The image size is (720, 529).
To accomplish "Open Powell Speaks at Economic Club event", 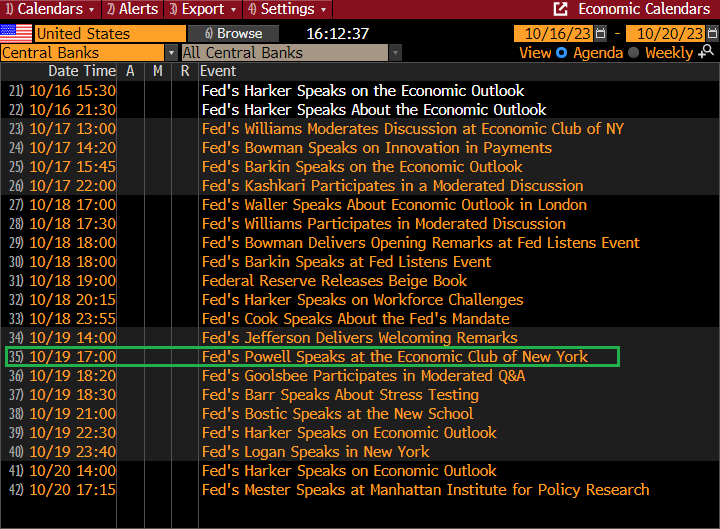I will (x=394, y=357).
